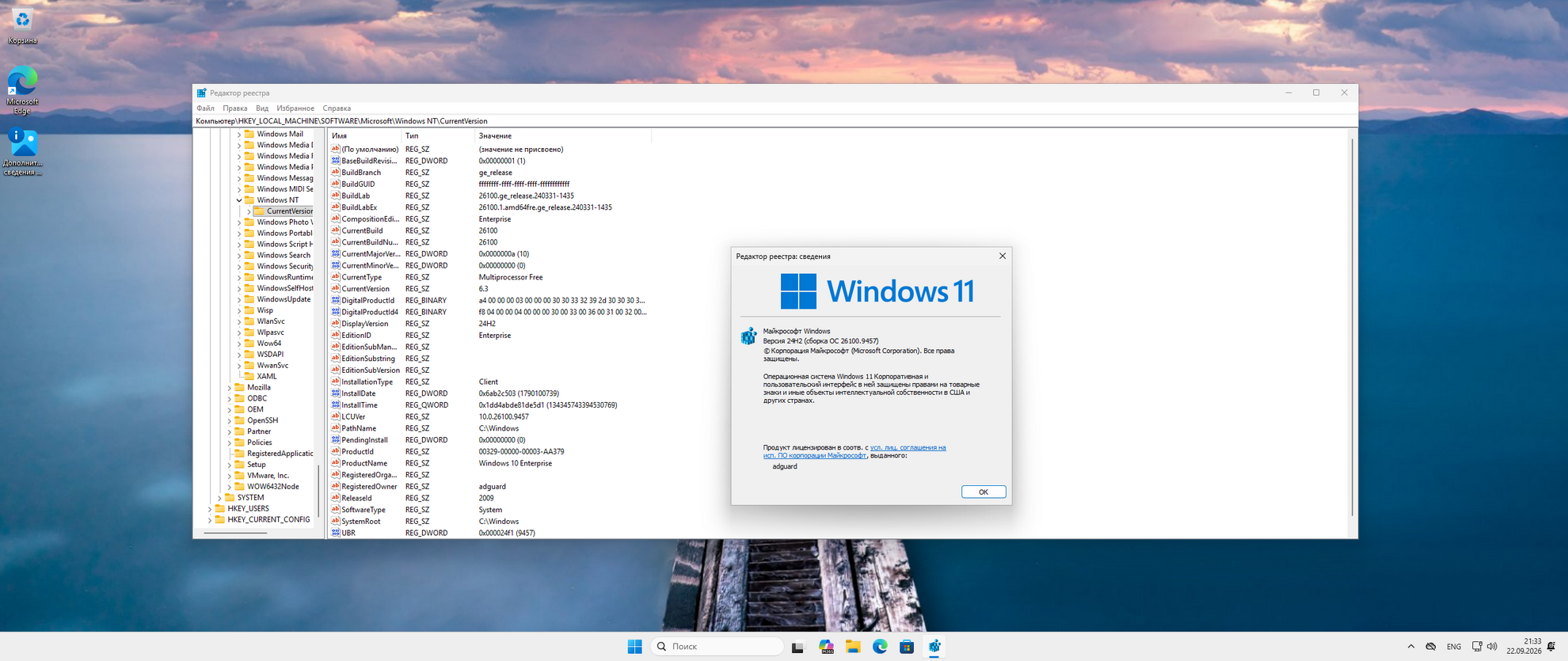
Task: Click OK in the about dialog
Action: coord(984,492)
